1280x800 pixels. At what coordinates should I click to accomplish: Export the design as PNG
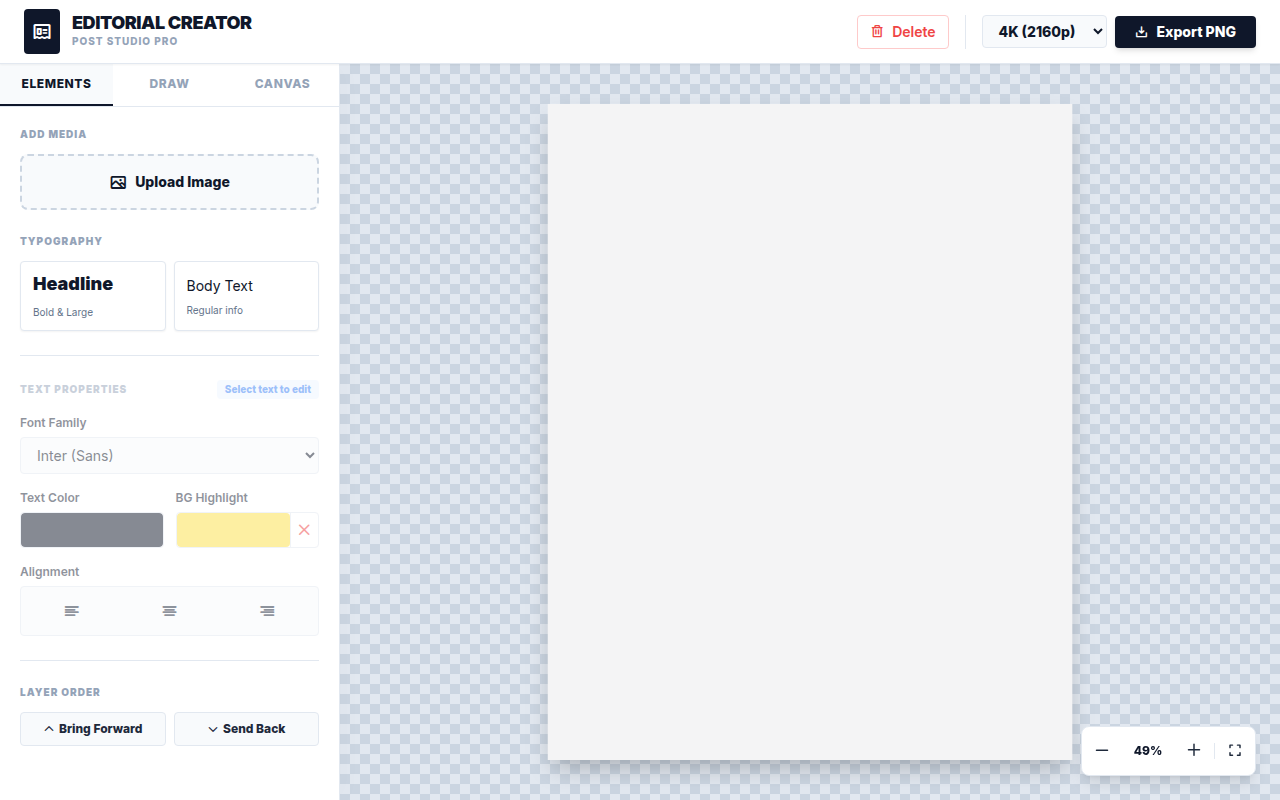coord(1185,32)
